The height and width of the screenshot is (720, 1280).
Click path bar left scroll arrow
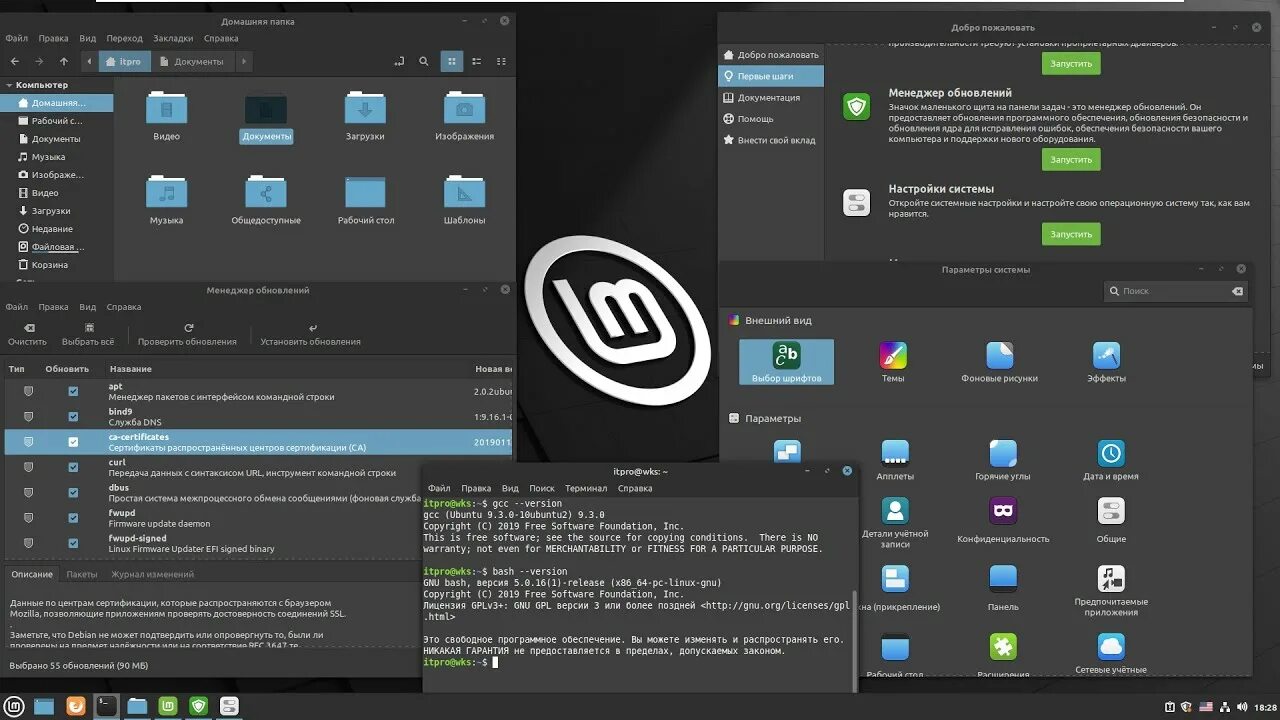88,61
